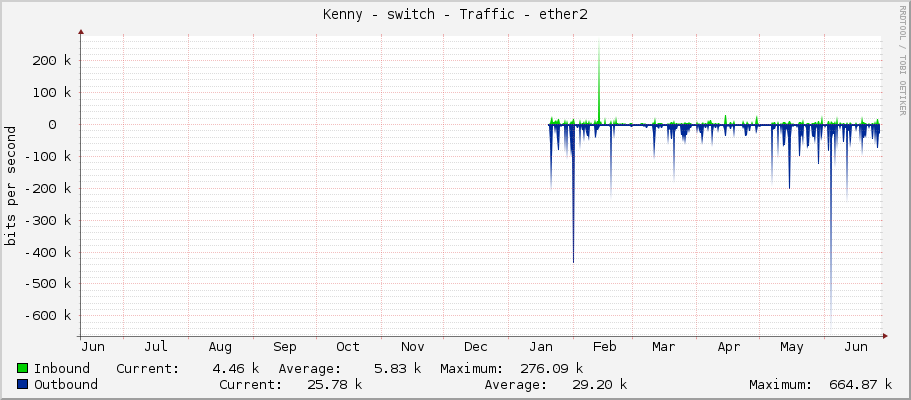Click the 'Mar' x-axis month label
Screen dimensions: 911x400
coord(663,347)
